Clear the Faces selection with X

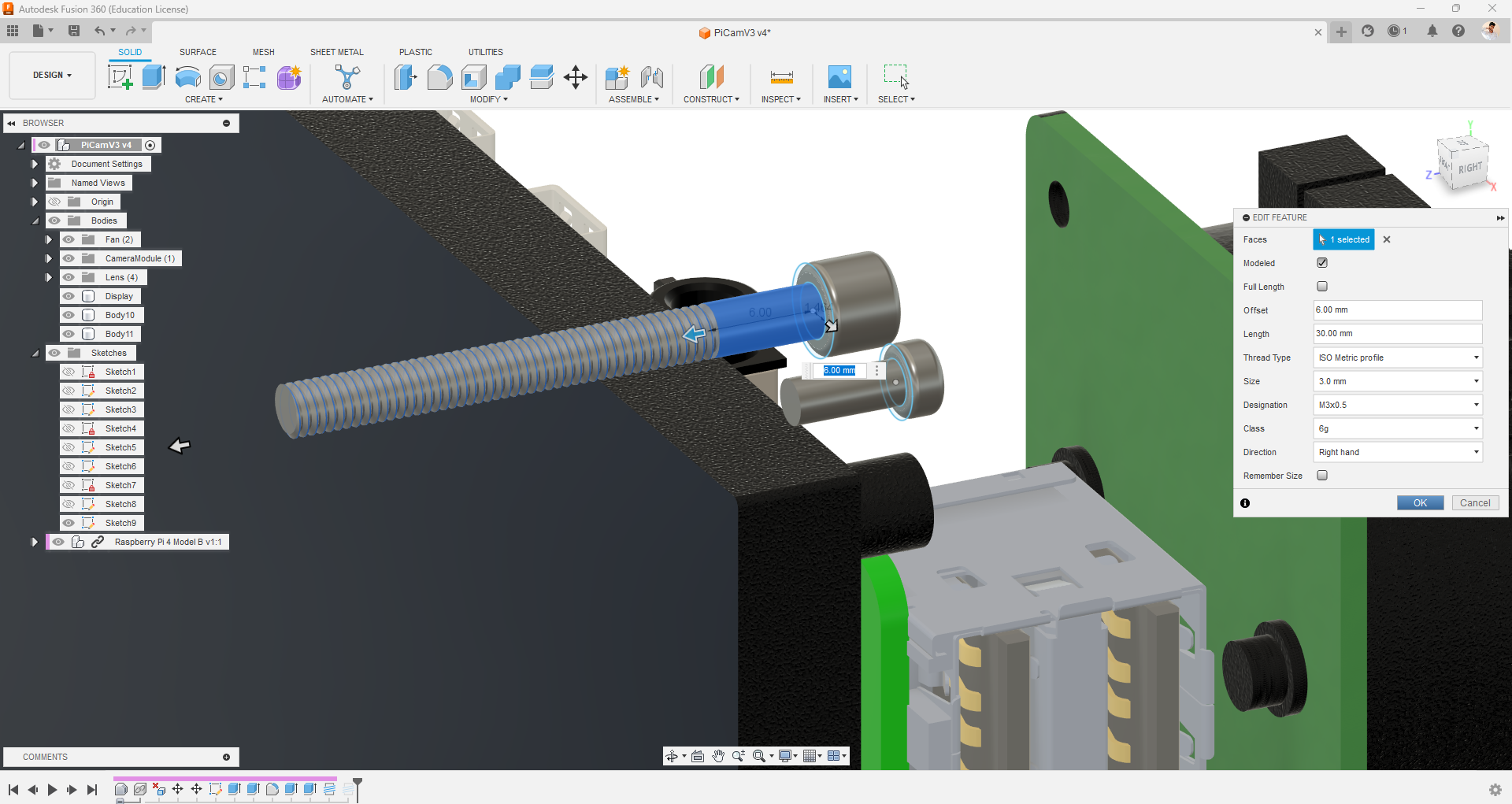1387,239
